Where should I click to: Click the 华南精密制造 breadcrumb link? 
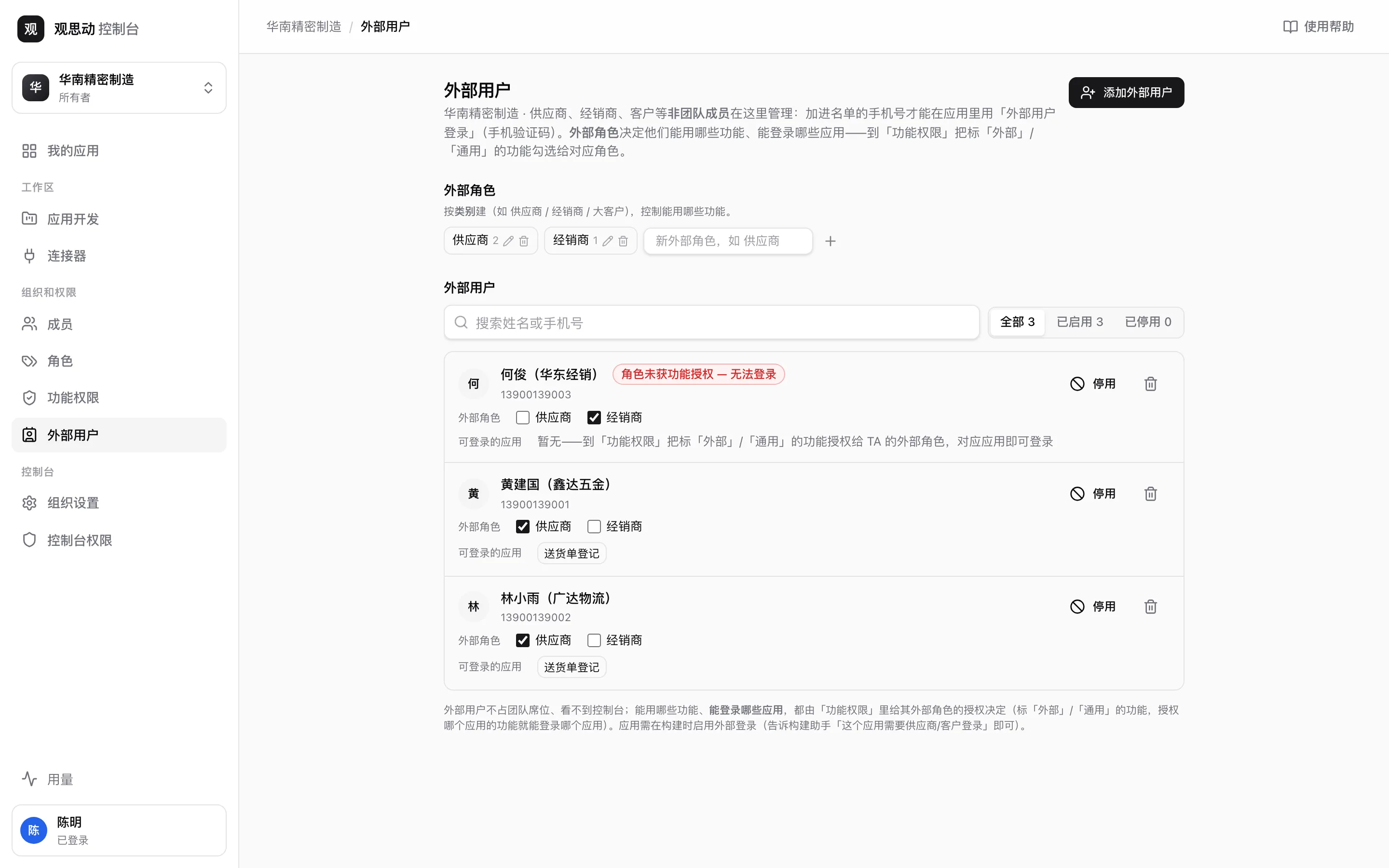(x=304, y=27)
